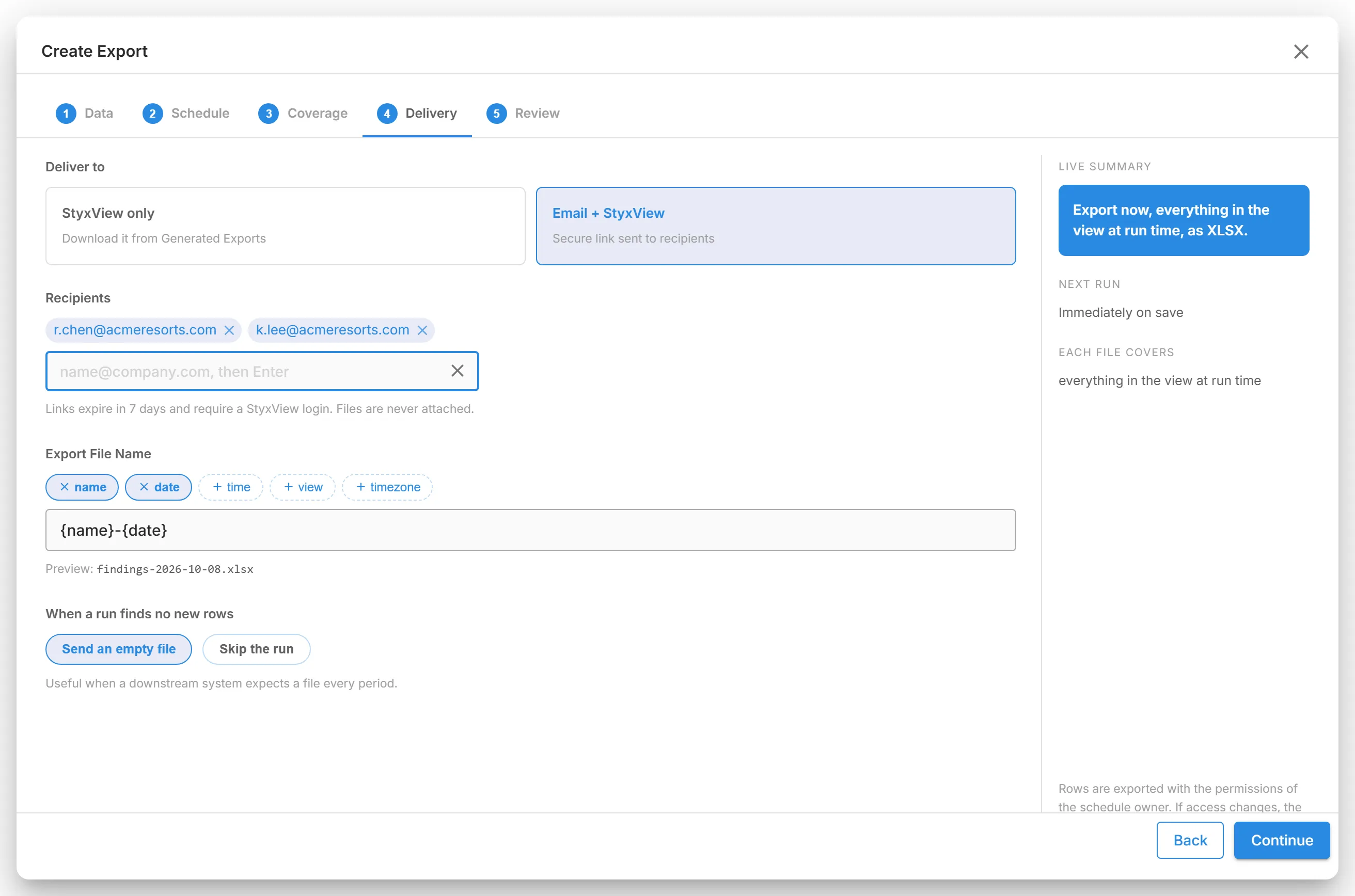Click the k.lee@acmeresorts.com email text

pos(333,330)
